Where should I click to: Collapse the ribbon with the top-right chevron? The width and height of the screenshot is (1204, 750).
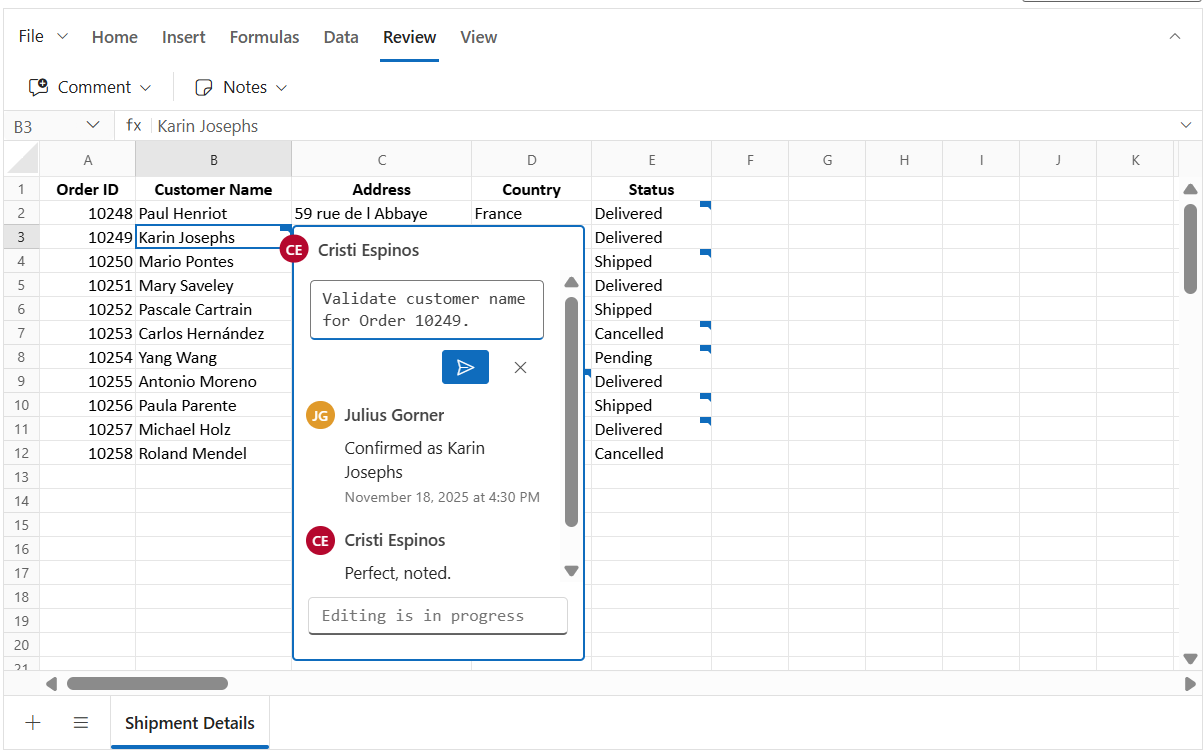1175,36
